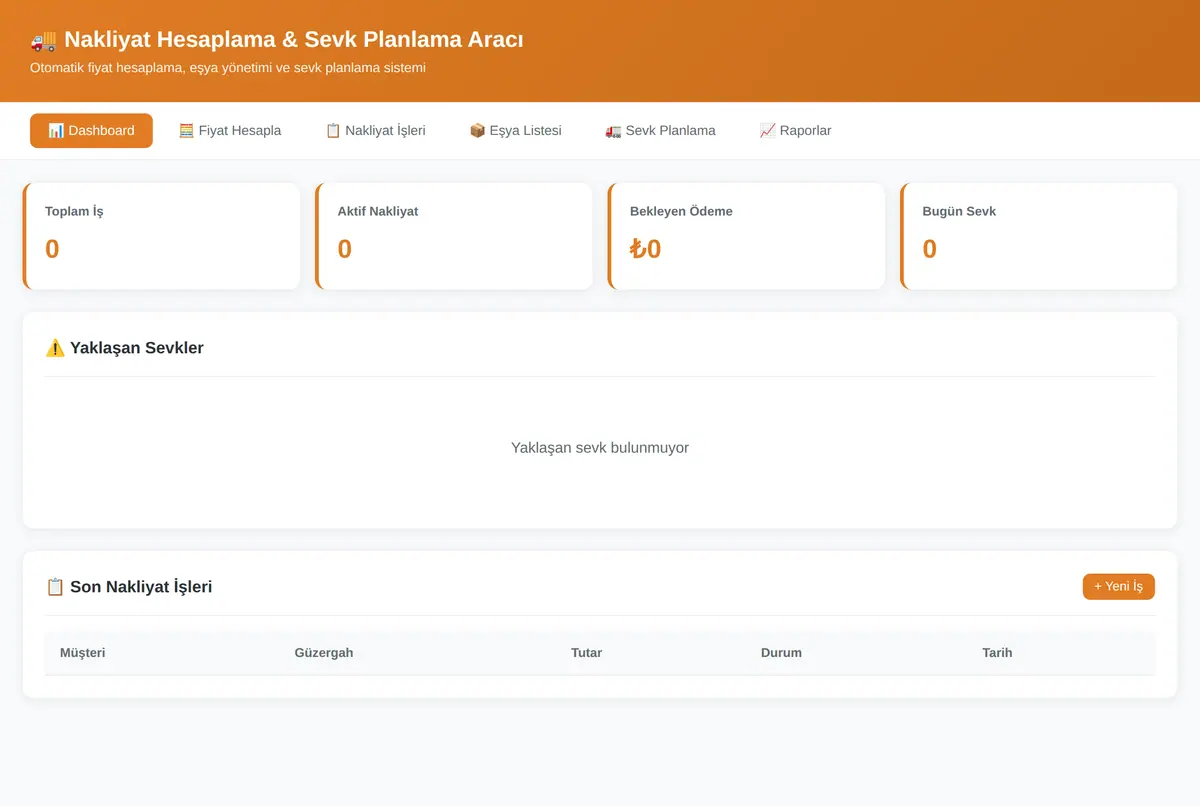This screenshot has width=1200, height=806.
Task: Click the warning icon next to Yaklaşan Sevkler
Action: point(55,348)
